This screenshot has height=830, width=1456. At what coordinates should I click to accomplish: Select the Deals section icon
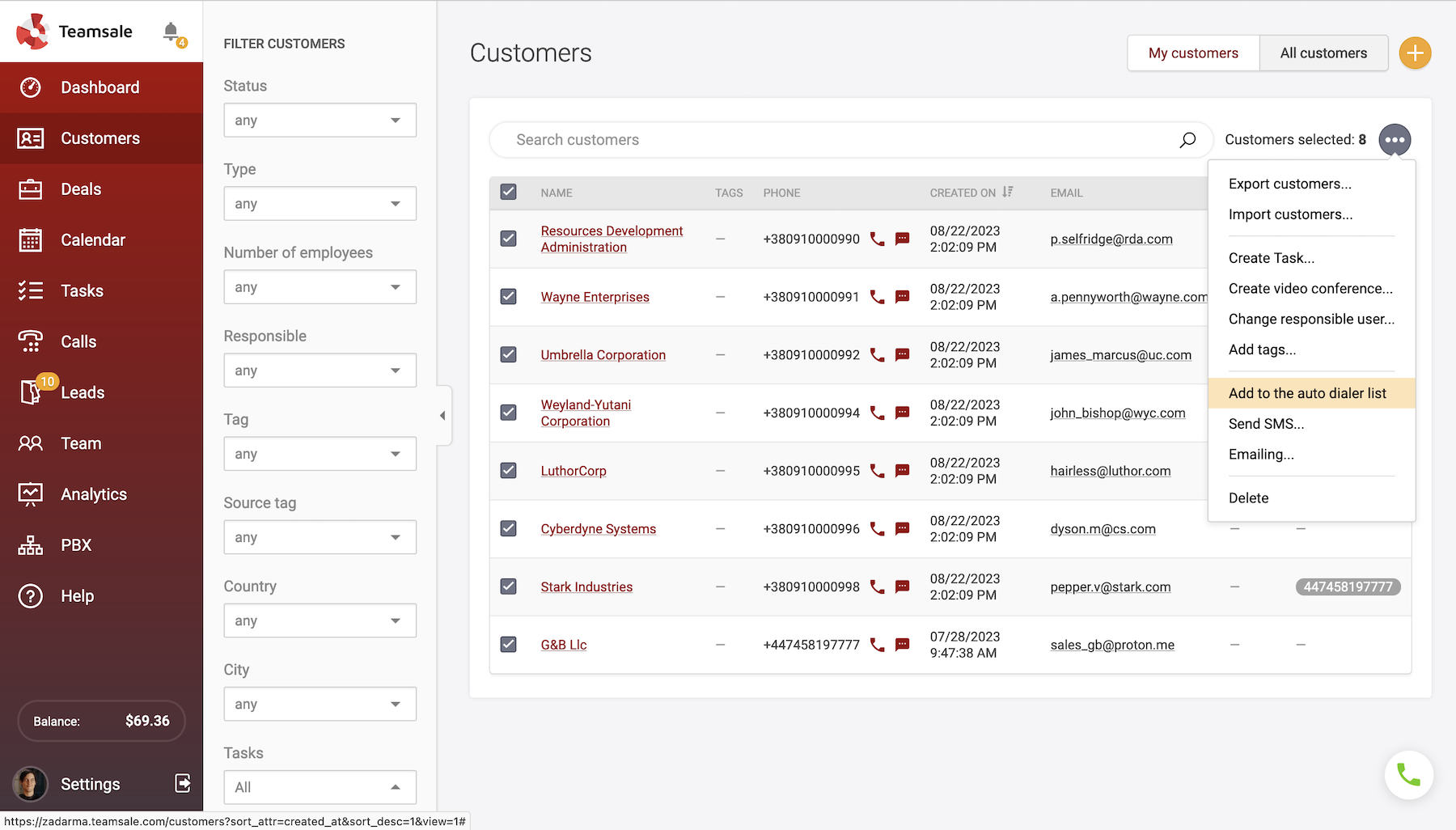30,188
